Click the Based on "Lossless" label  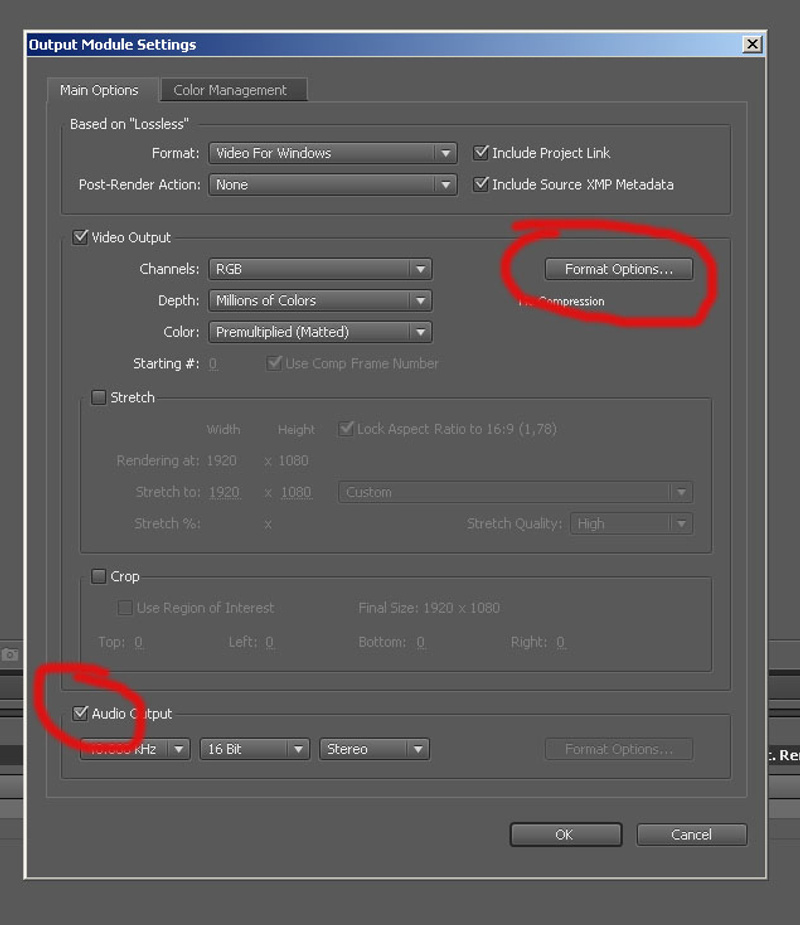(x=129, y=124)
